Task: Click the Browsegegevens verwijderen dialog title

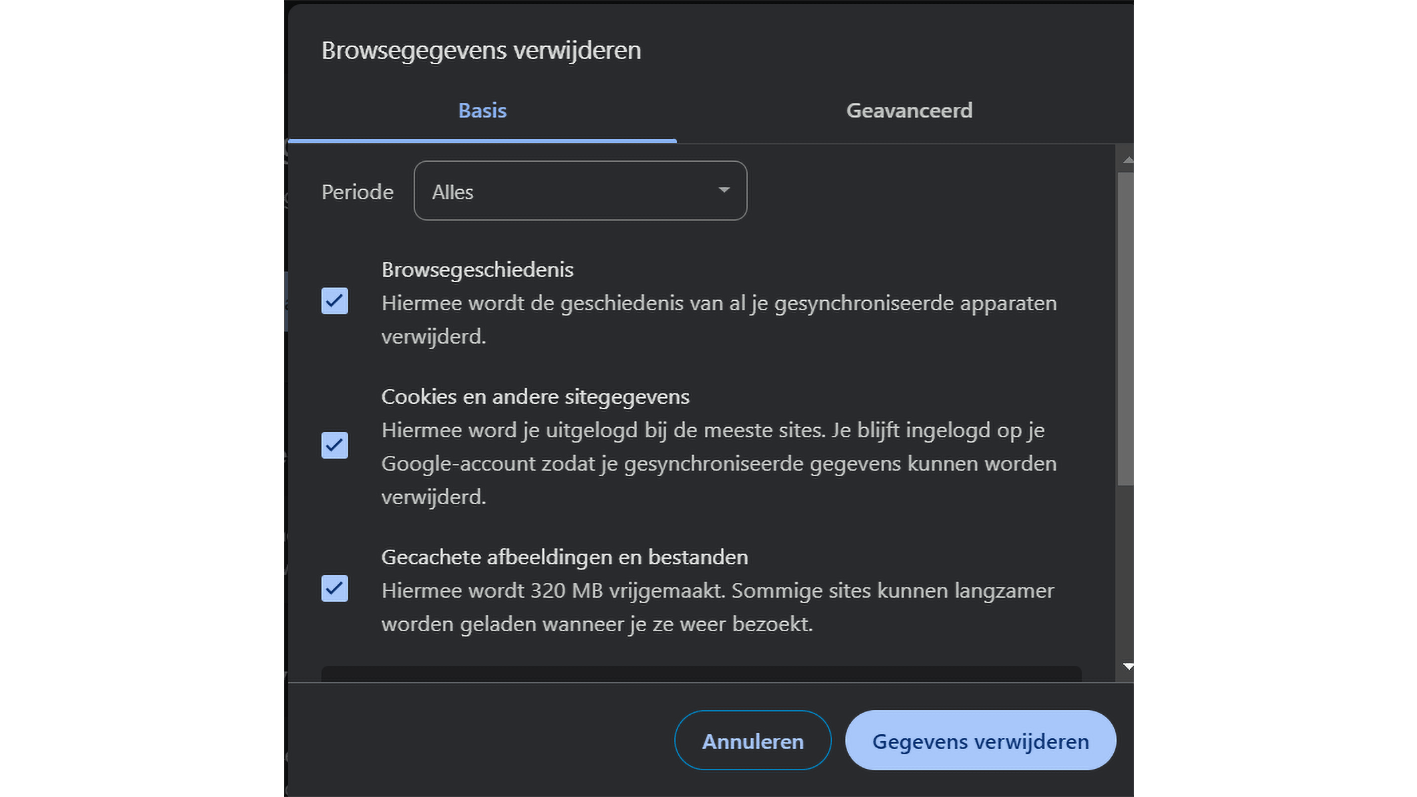Action: 481,50
